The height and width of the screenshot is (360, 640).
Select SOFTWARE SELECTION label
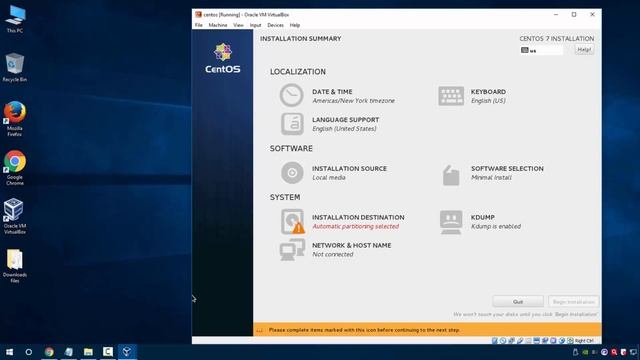[x=507, y=169]
